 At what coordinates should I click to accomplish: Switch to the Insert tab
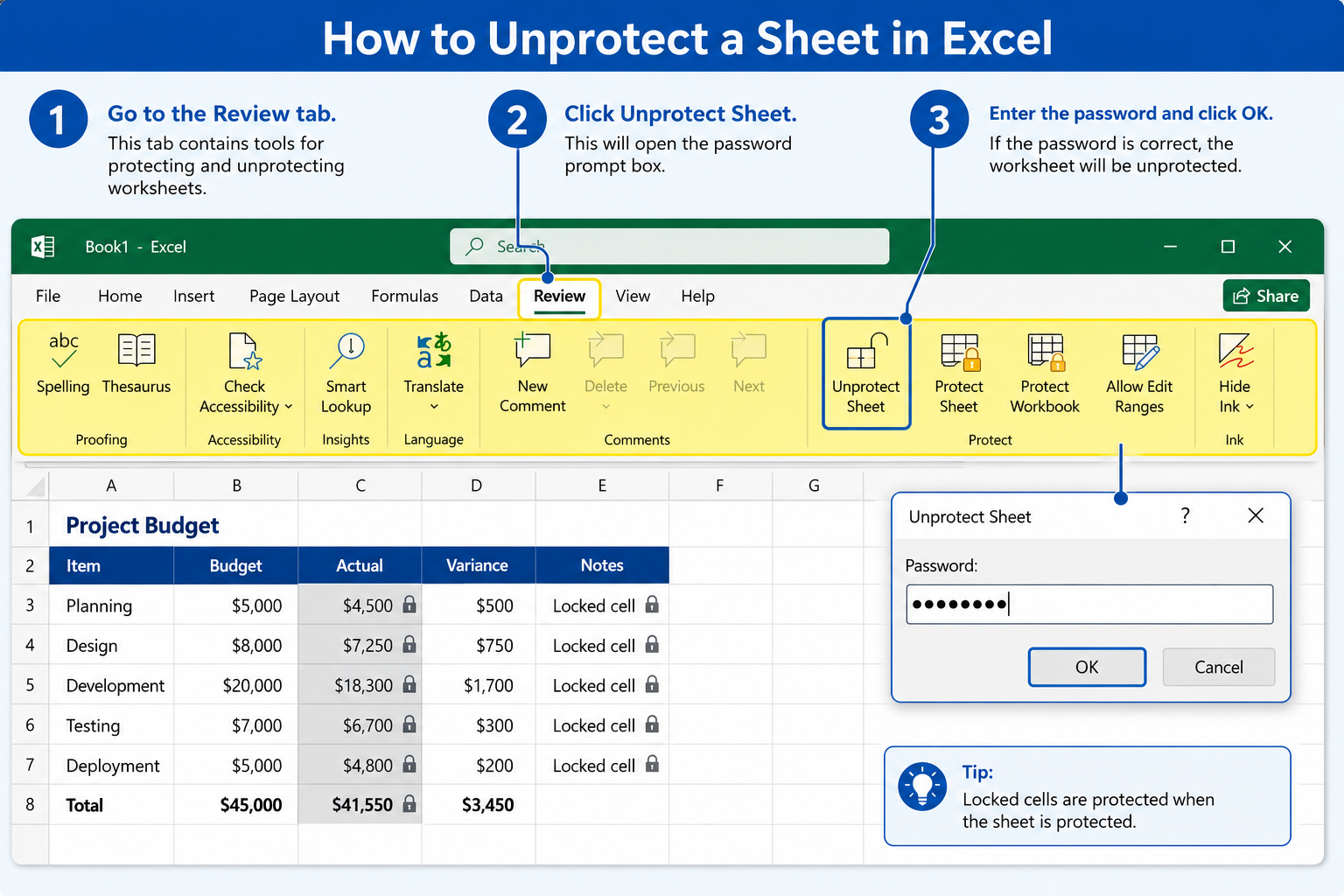coord(193,297)
